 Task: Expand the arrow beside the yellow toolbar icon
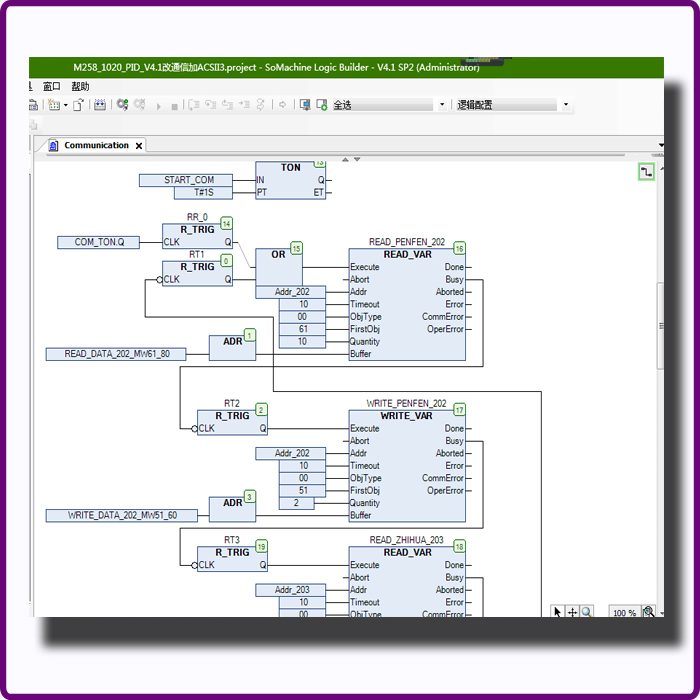pos(65,105)
